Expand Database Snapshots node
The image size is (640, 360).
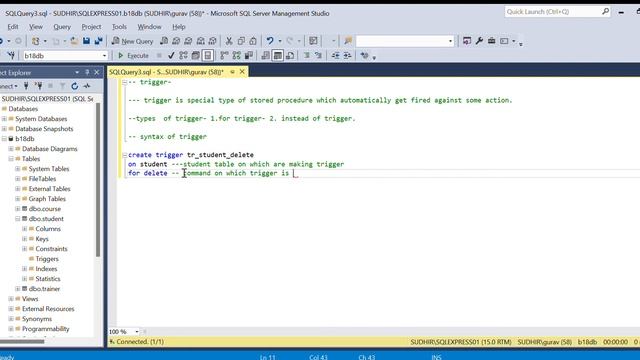[x=4, y=129]
